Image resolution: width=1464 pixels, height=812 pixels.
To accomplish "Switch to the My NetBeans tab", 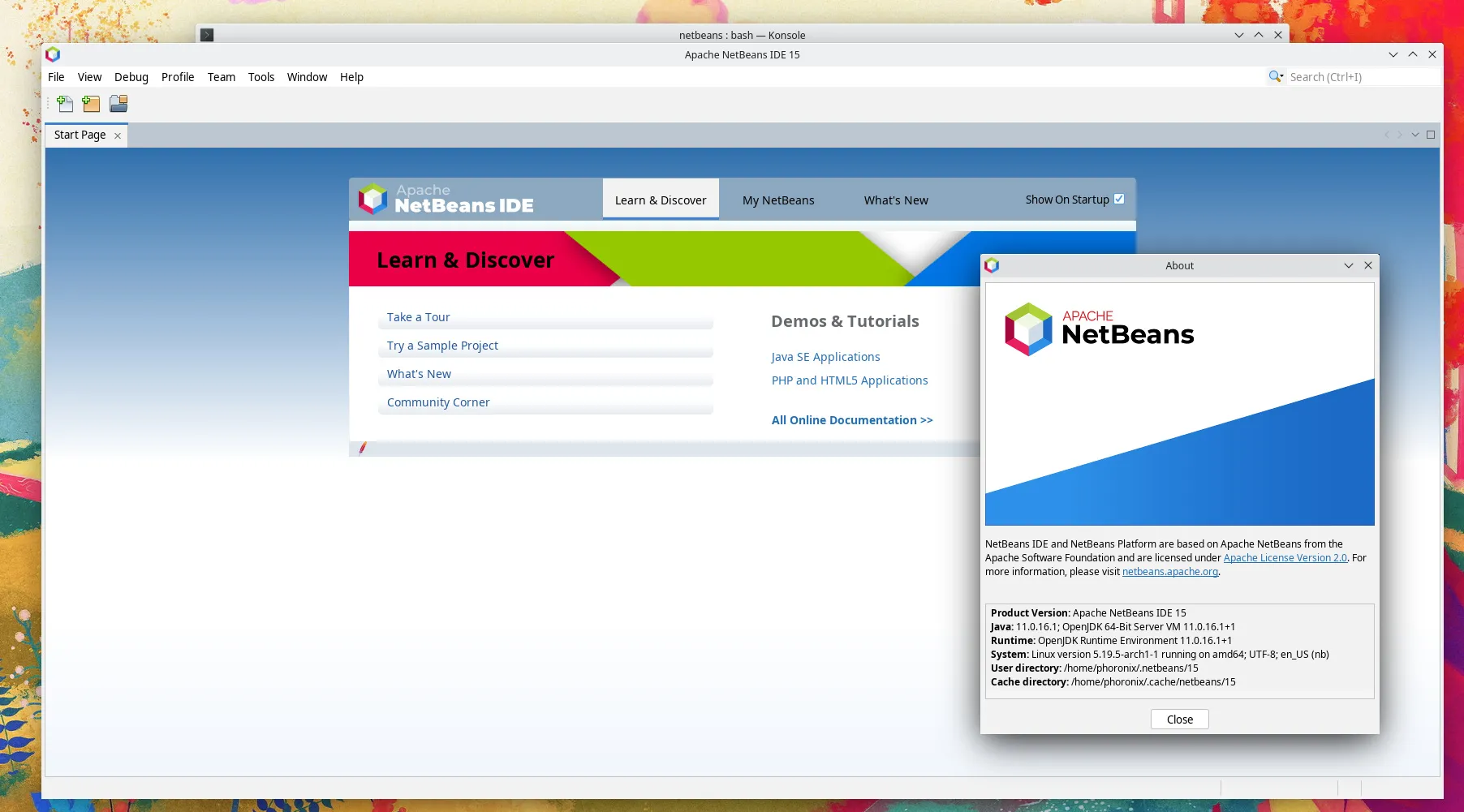I will point(777,200).
